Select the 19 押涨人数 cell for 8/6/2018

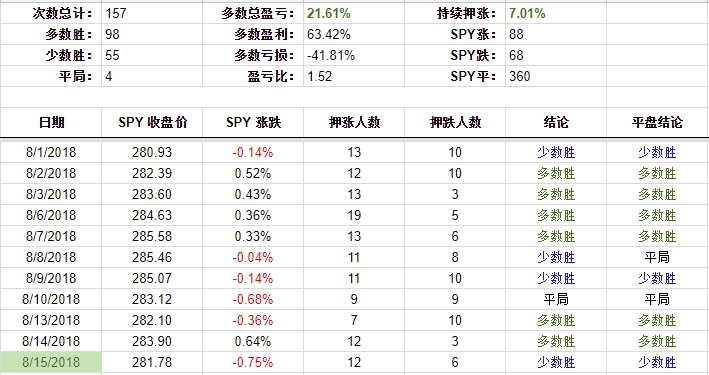click(x=354, y=215)
